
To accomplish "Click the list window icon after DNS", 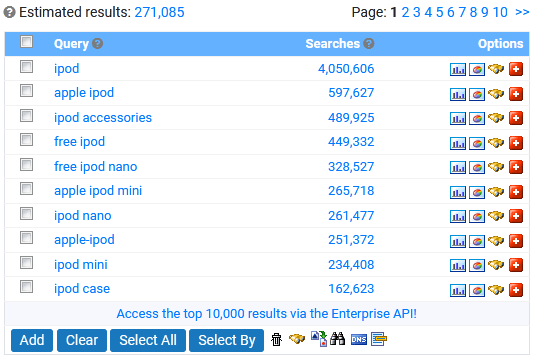I will click(x=379, y=339).
